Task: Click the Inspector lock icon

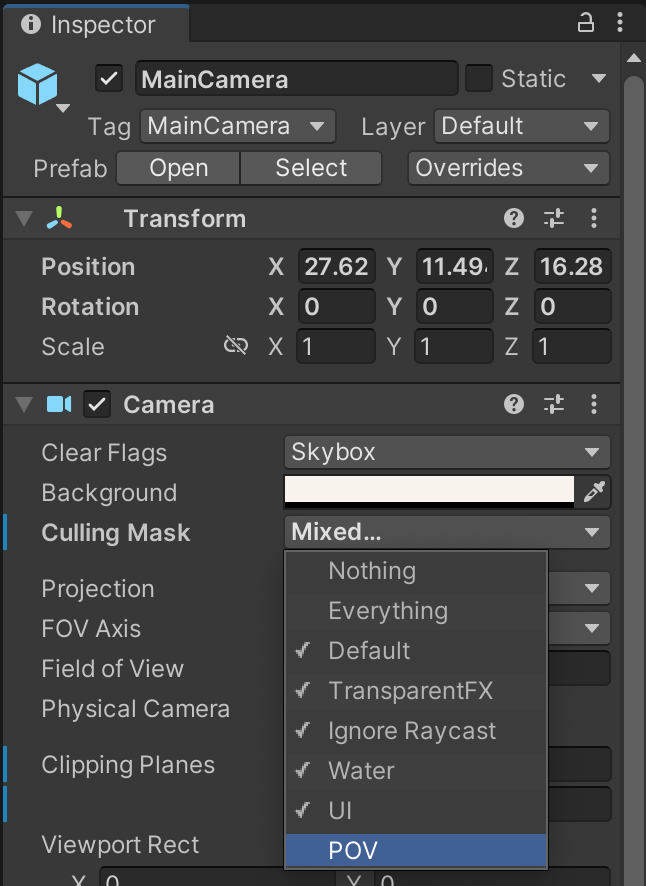Action: [x=586, y=23]
